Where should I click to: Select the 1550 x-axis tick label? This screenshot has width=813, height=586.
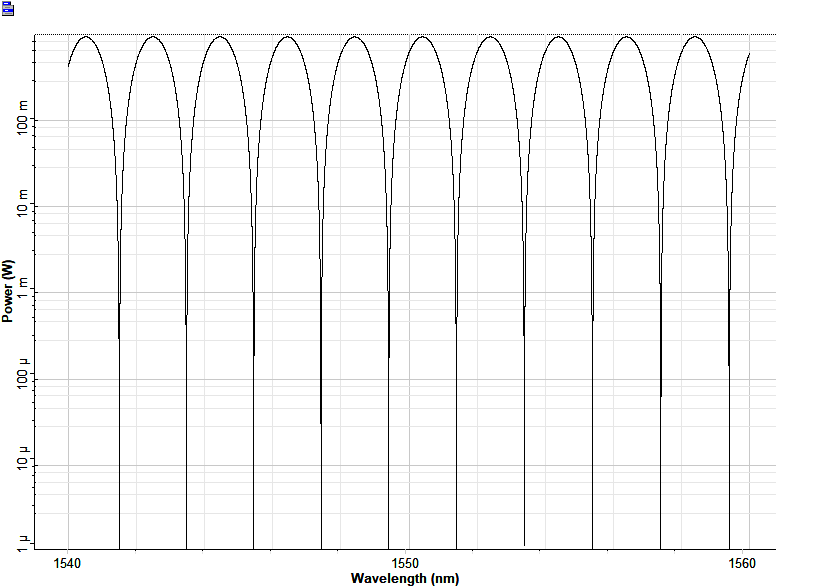[x=405, y=563]
